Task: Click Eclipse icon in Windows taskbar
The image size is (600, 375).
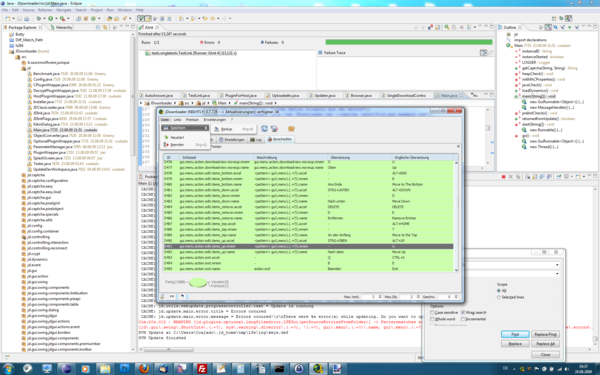Action: click(67, 368)
